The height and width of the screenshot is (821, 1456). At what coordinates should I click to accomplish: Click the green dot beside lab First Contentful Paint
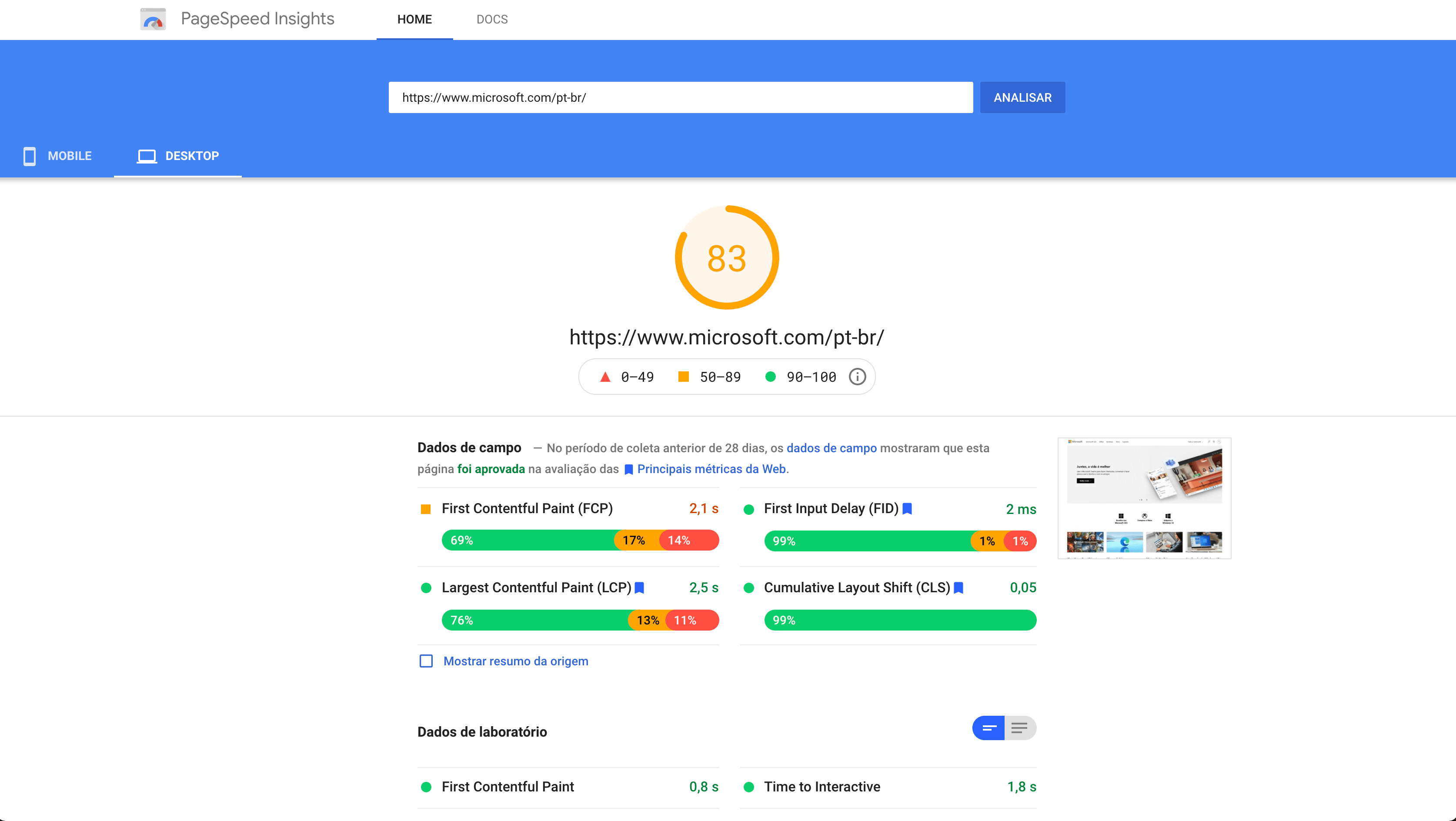[x=426, y=787]
